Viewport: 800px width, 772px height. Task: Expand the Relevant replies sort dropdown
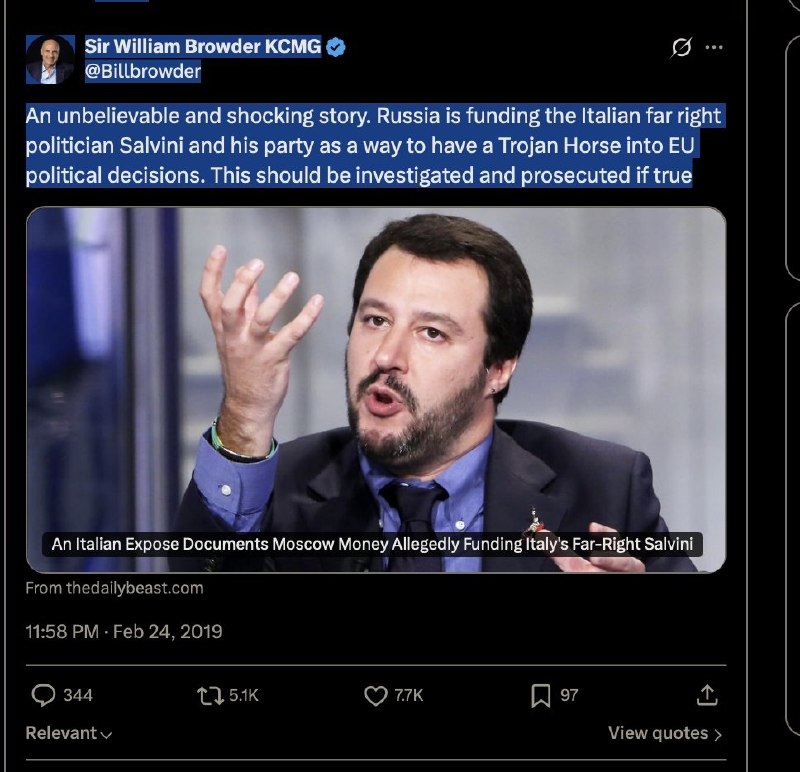69,733
